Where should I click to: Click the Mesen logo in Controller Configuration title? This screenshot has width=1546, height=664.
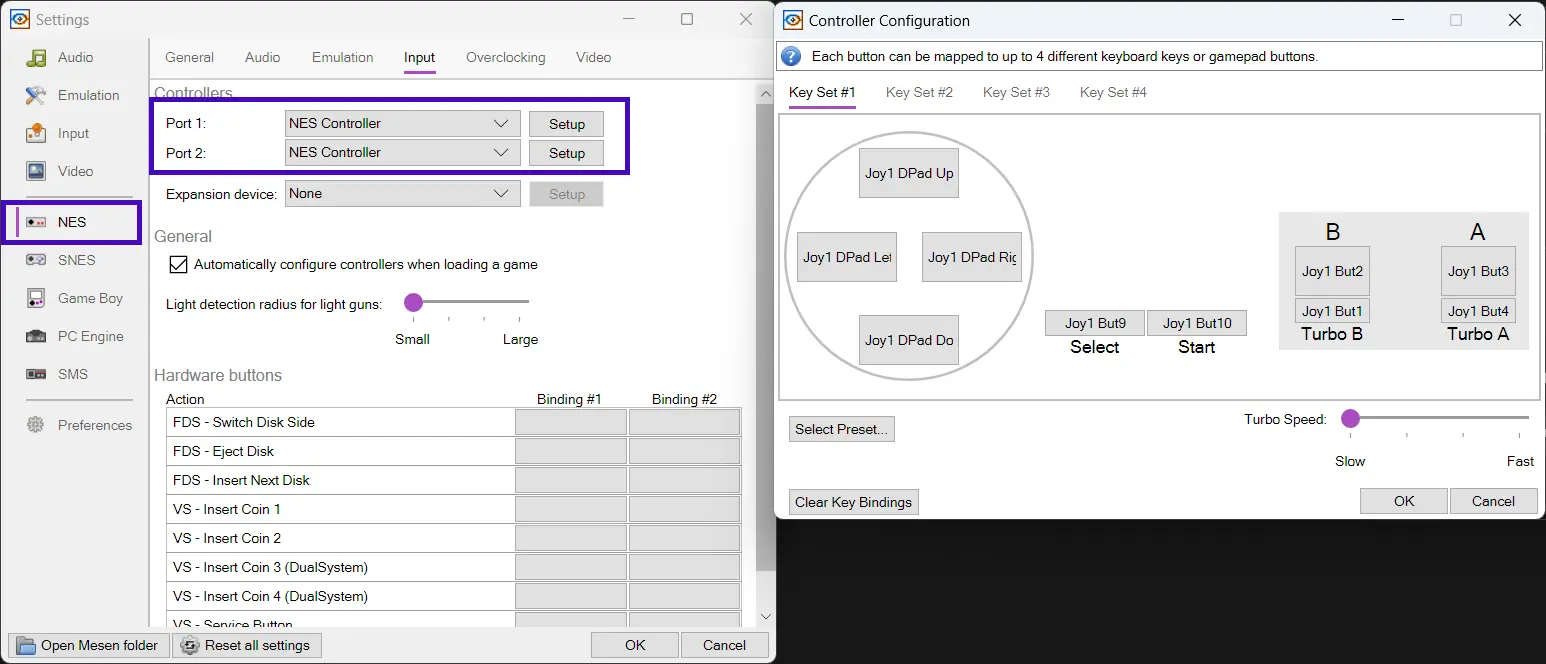click(793, 20)
